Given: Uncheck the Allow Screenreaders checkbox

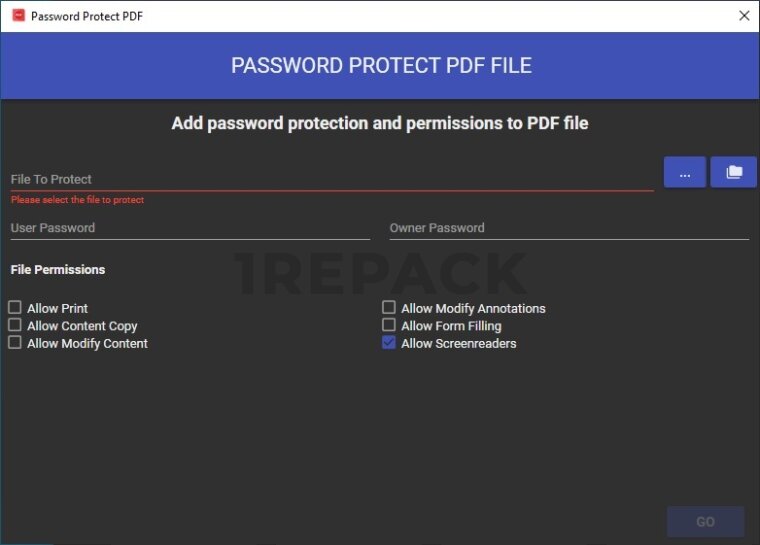Looking at the screenshot, I should coord(389,342).
